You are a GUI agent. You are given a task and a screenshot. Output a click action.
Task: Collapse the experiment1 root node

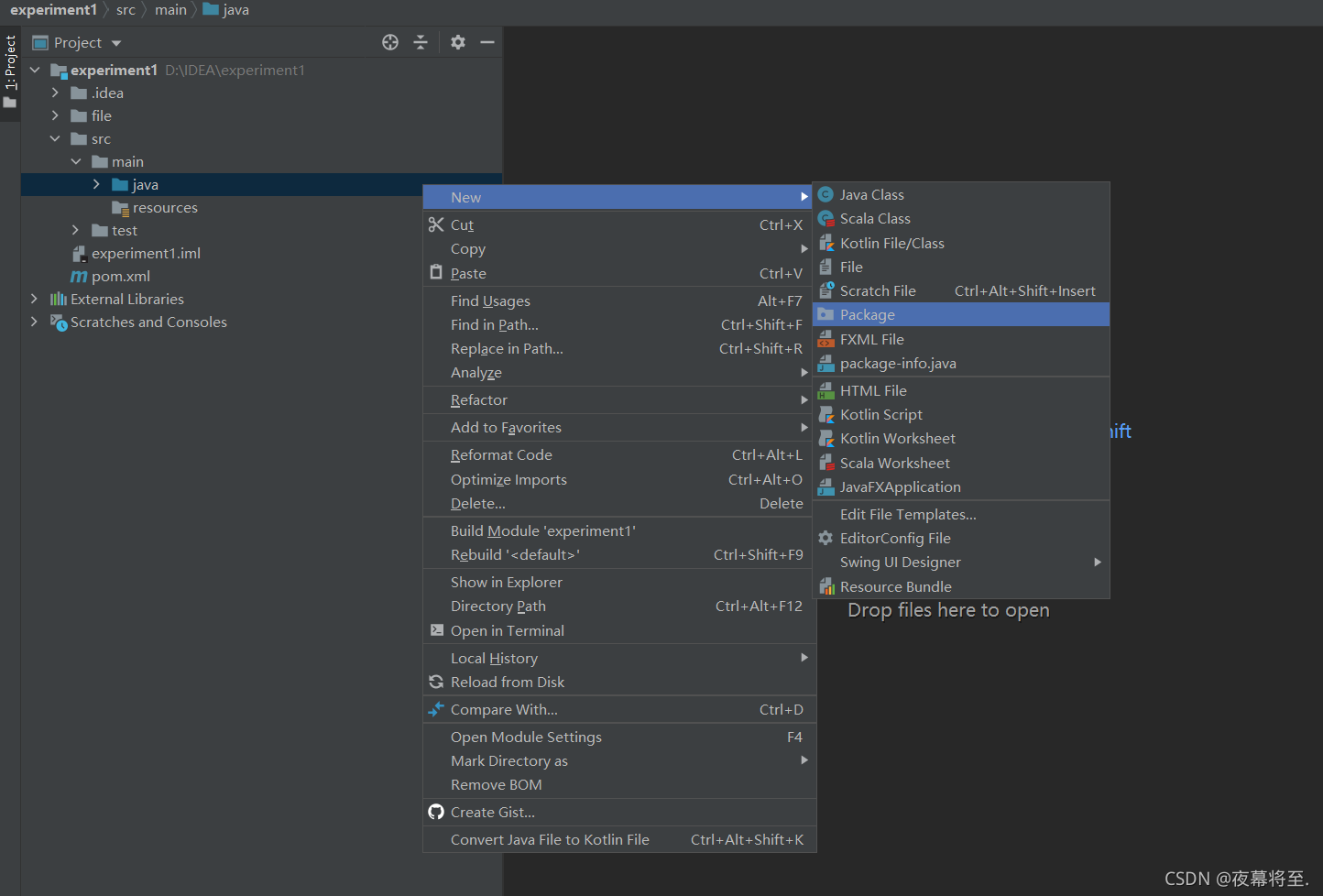pyautogui.click(x=35, y=70)
